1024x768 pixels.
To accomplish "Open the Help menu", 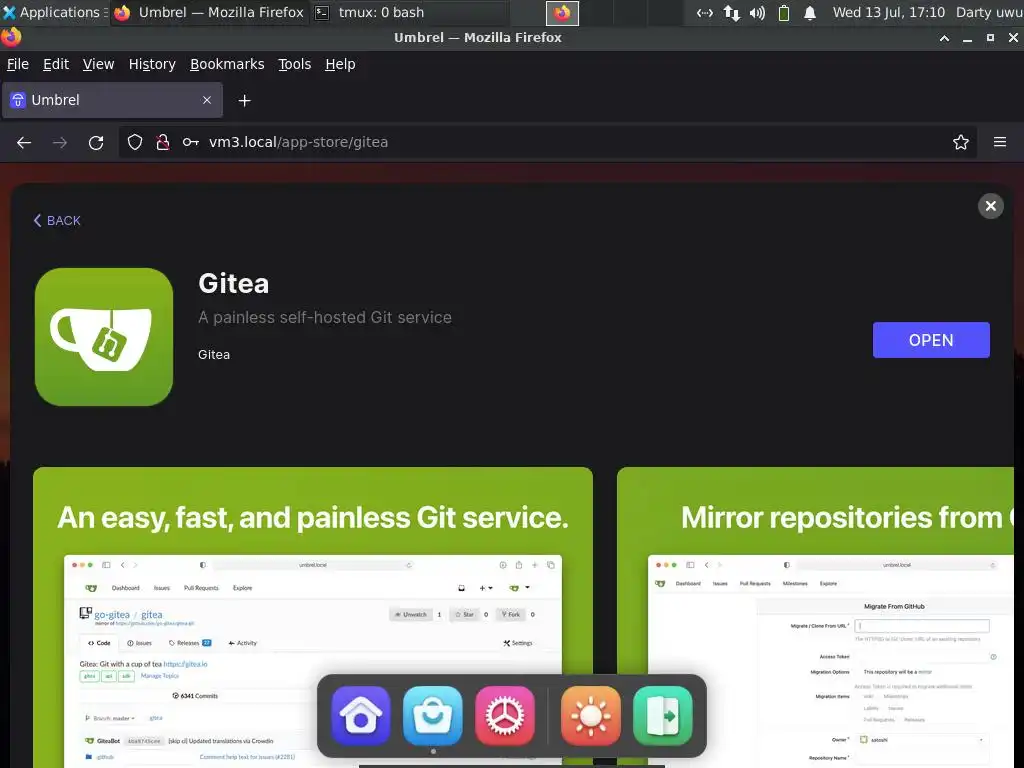I will pos(340,64).
